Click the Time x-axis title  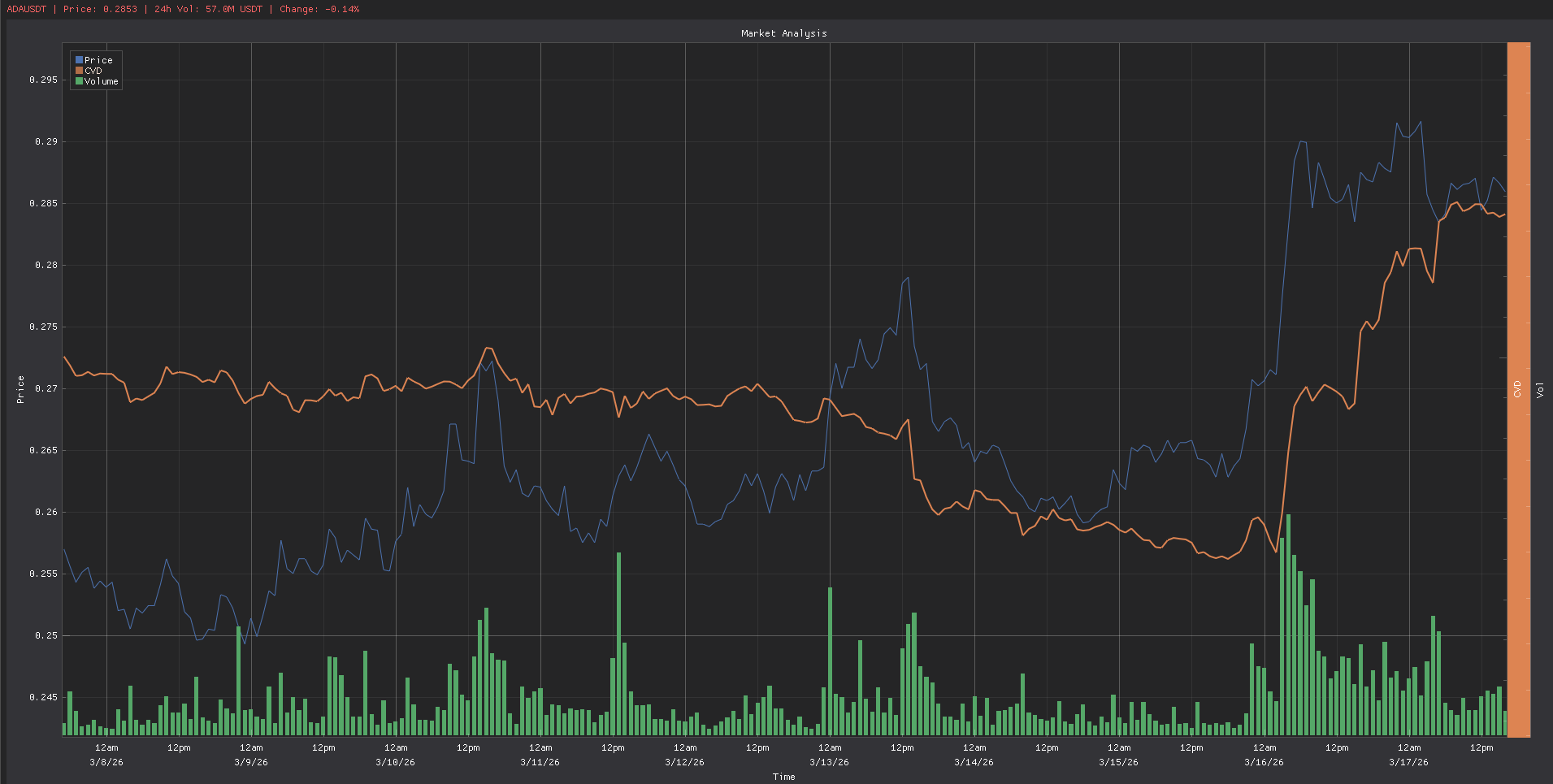784,777
